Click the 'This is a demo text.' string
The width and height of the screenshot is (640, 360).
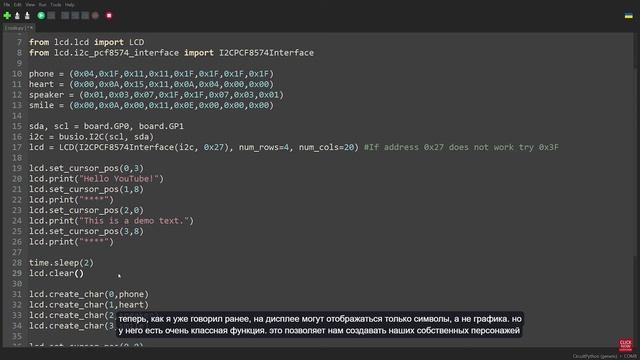coord(134,221)
